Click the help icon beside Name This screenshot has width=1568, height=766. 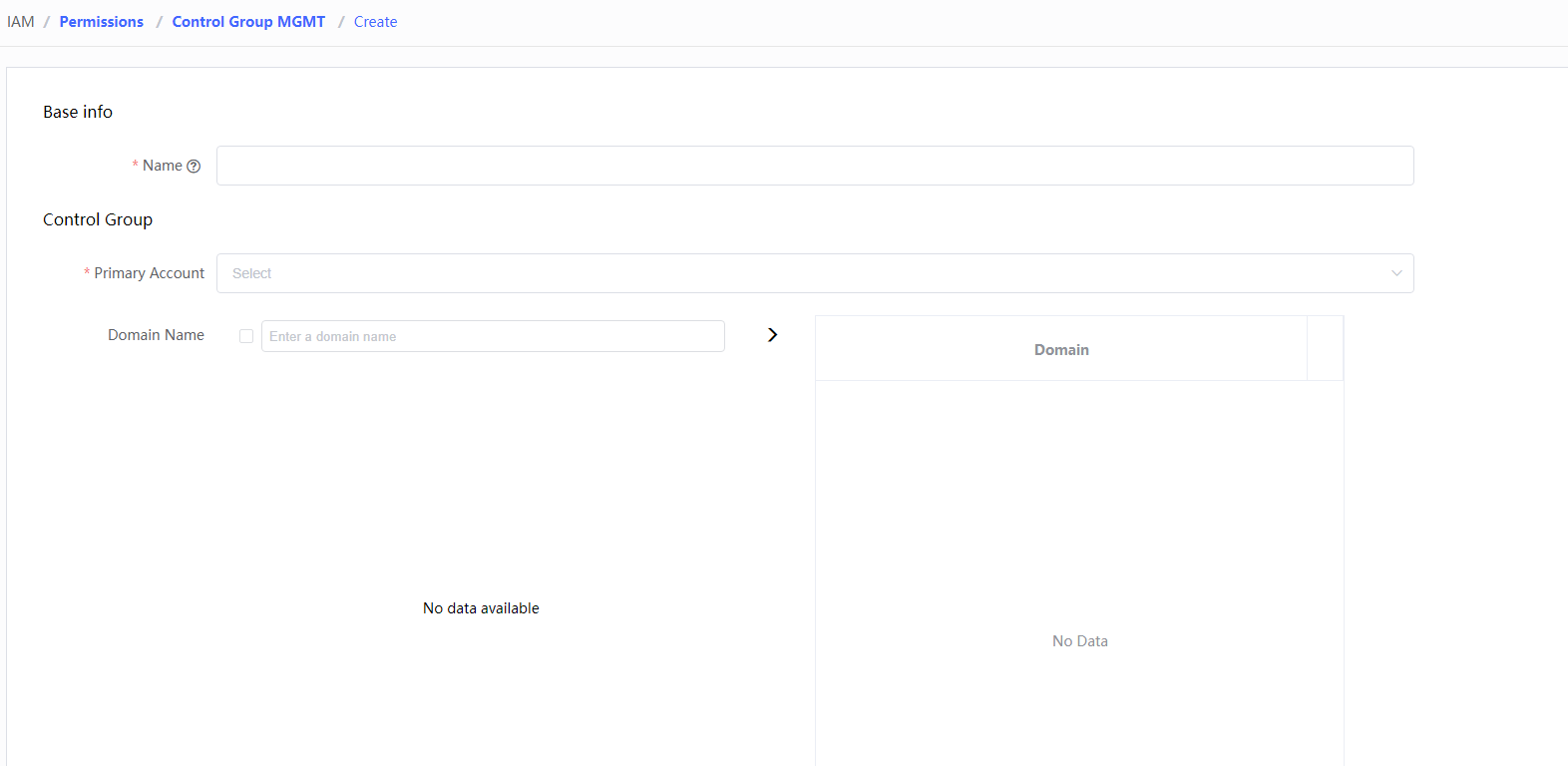pos(194,167)
